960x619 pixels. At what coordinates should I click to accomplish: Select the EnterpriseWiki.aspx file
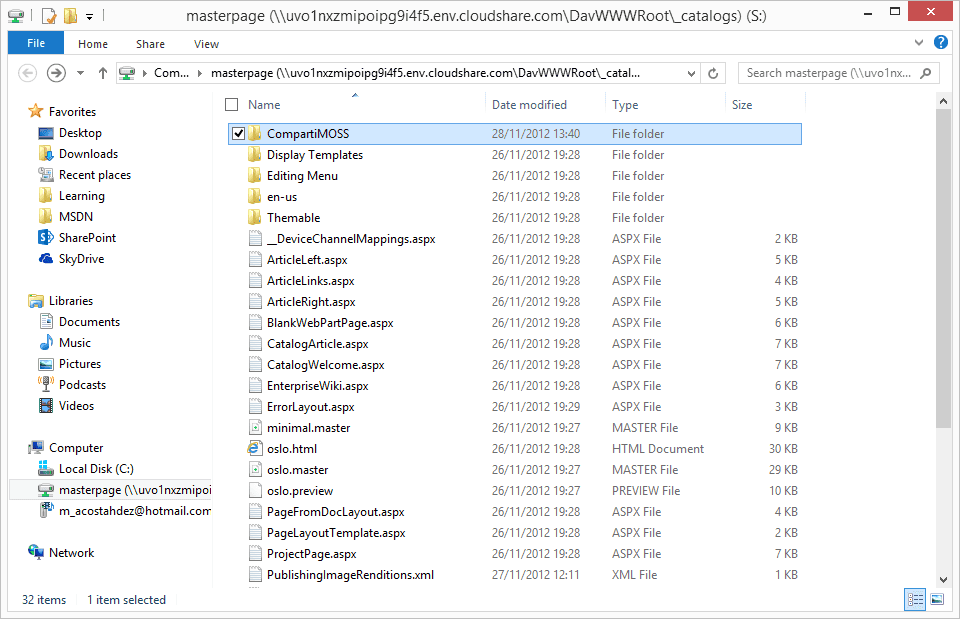point(318,386)
